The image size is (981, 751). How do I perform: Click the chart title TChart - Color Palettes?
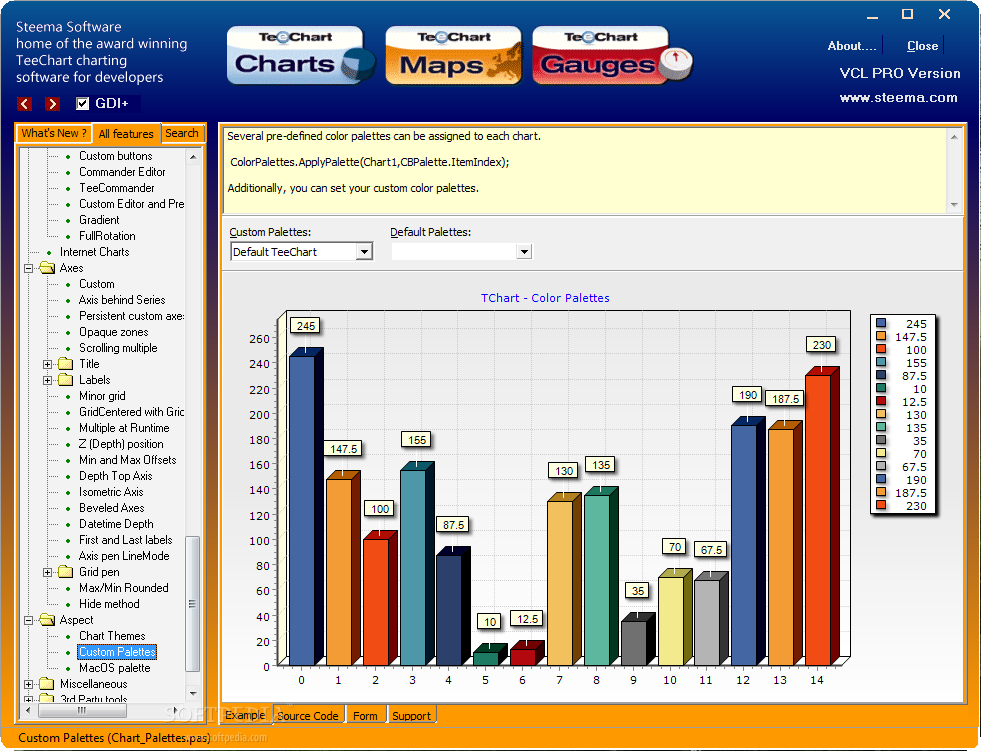click(545, 298)
